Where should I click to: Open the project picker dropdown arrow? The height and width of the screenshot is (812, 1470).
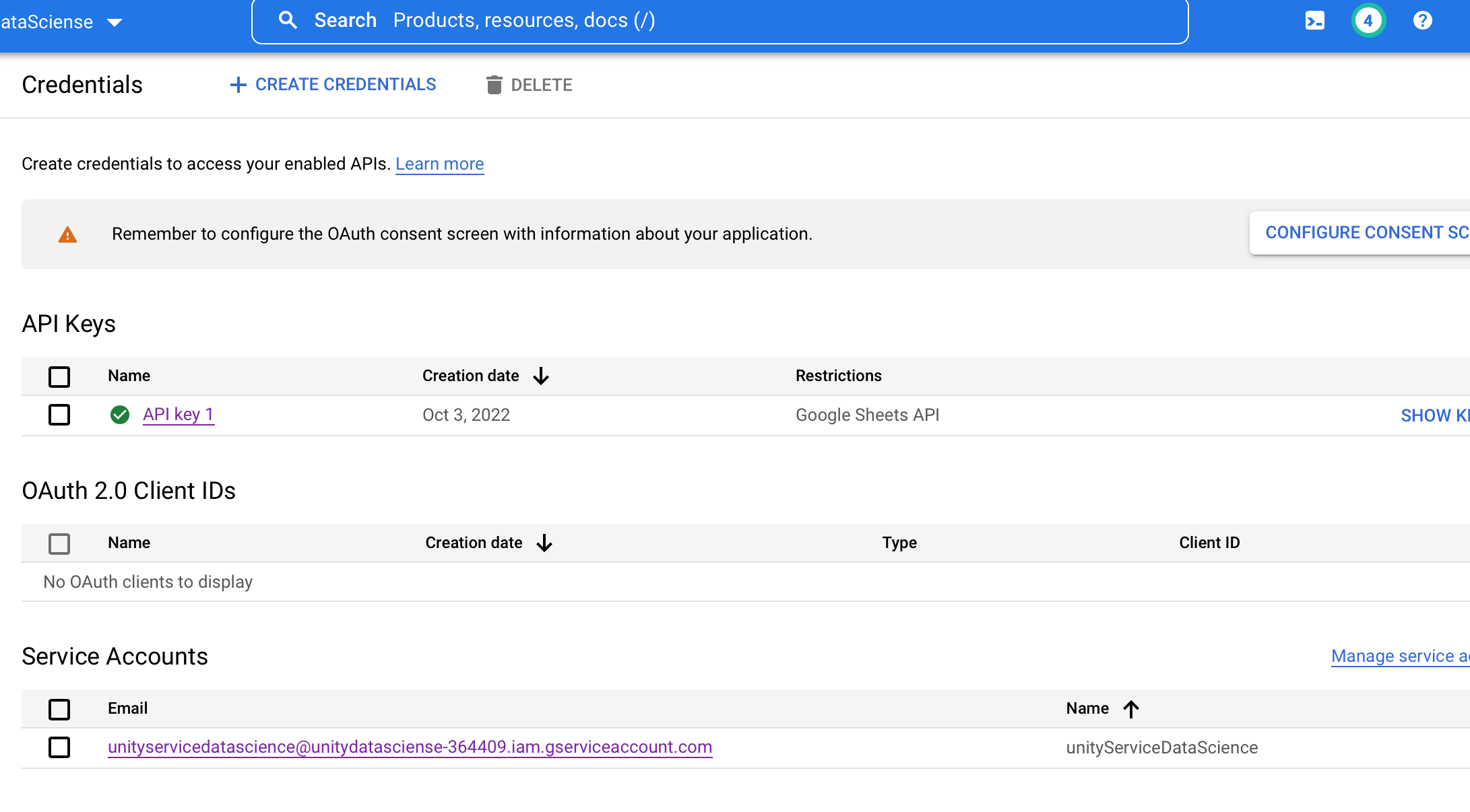pyautogui.click(x=115, y=21)
